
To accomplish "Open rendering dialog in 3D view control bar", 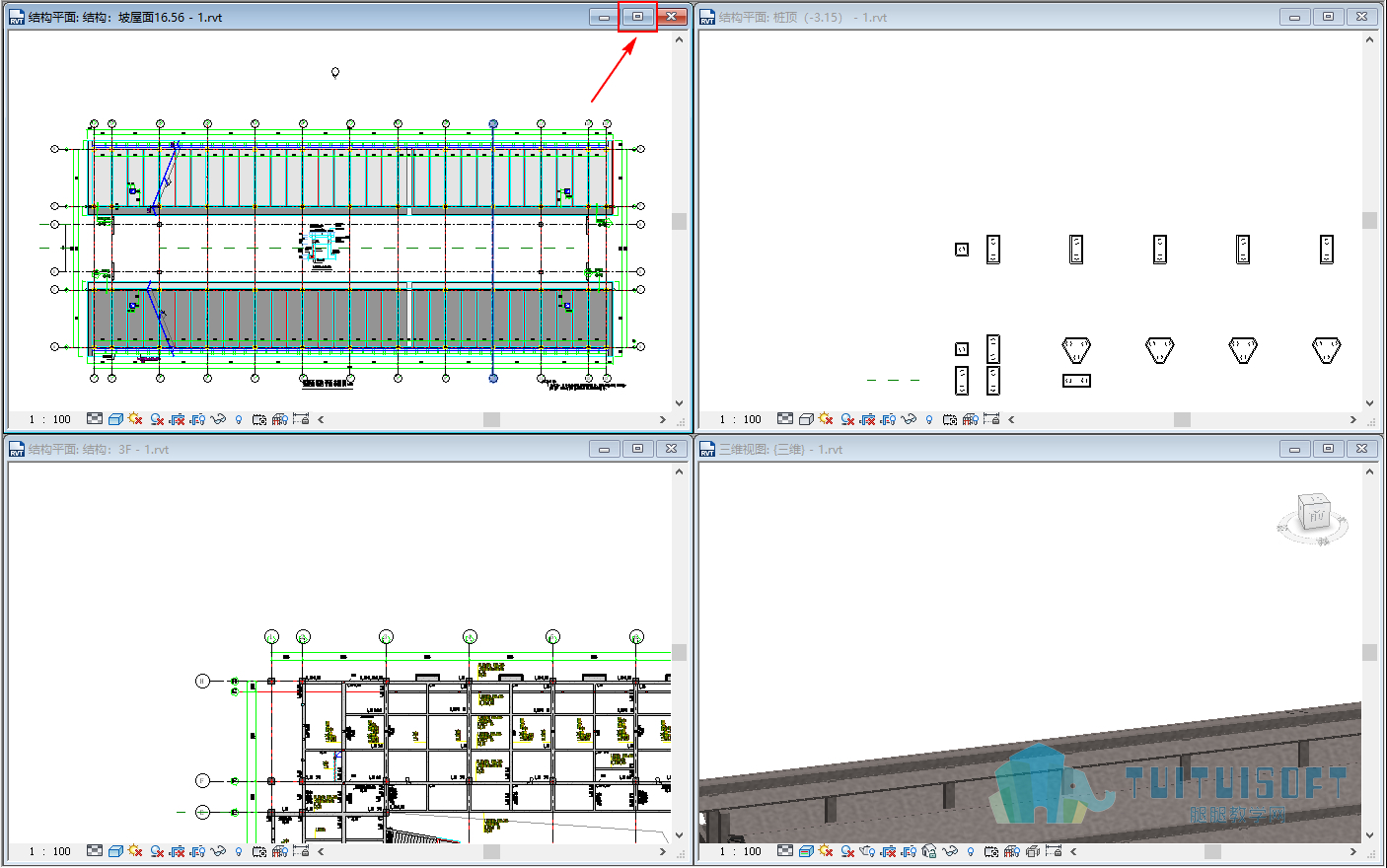I will click(867, 851).
